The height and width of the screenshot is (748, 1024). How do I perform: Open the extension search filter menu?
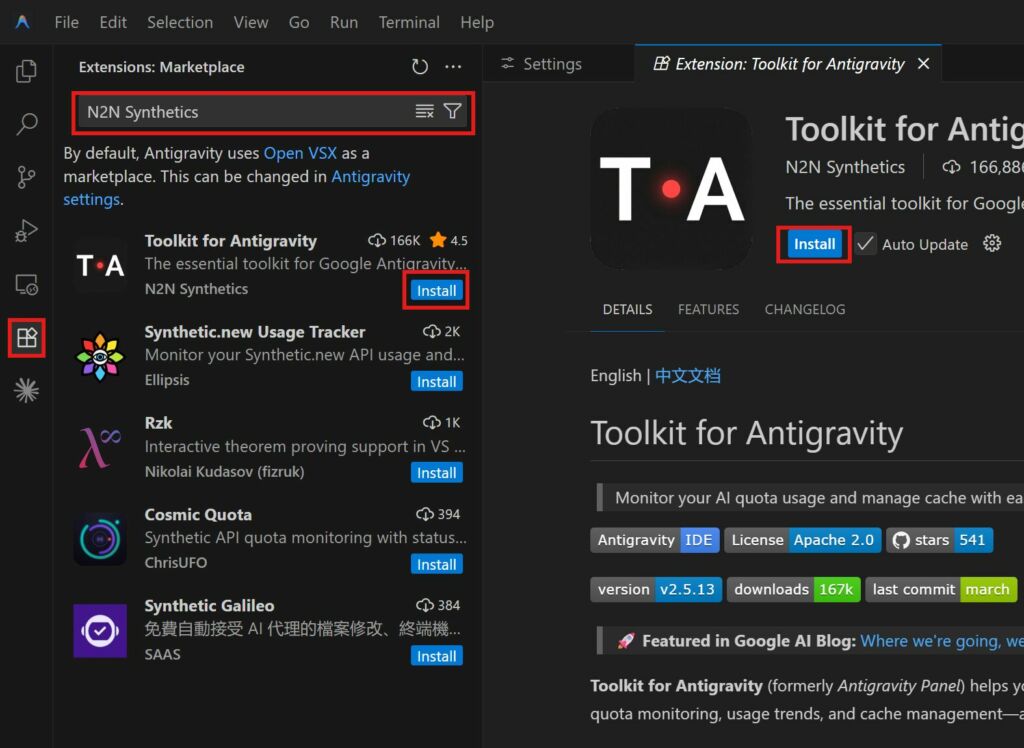point(453,112)
